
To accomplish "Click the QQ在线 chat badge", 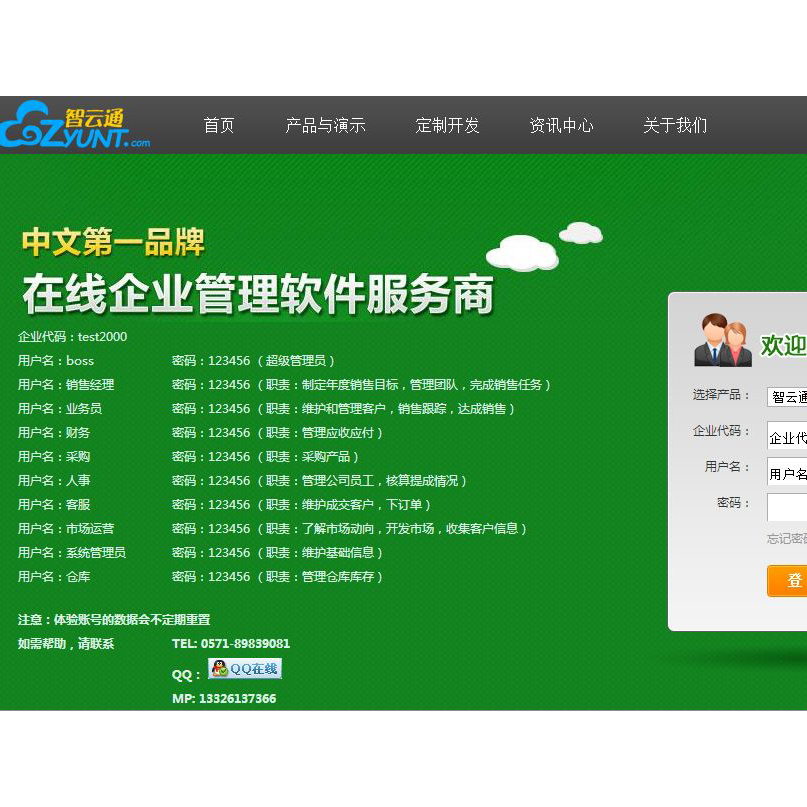I will point(244,669).
